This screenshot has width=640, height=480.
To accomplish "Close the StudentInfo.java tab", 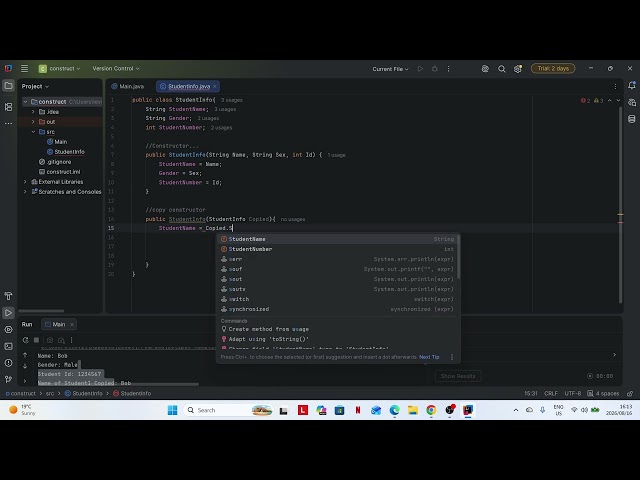I will (215, 87).
